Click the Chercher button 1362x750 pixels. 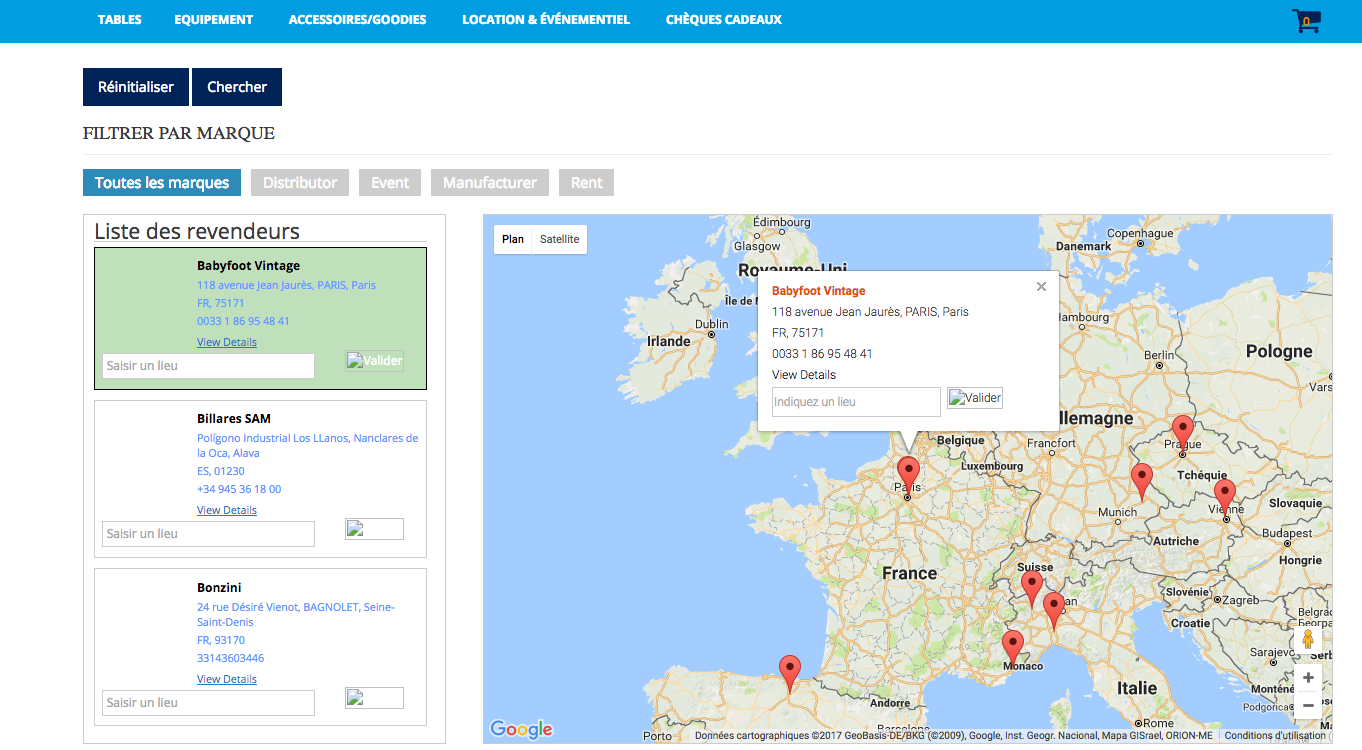pos(237,87)
